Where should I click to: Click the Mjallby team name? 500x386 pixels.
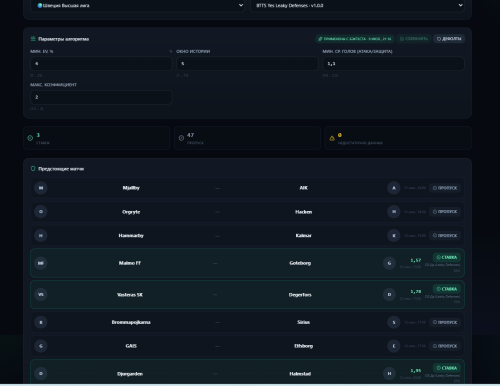[131, 188]
